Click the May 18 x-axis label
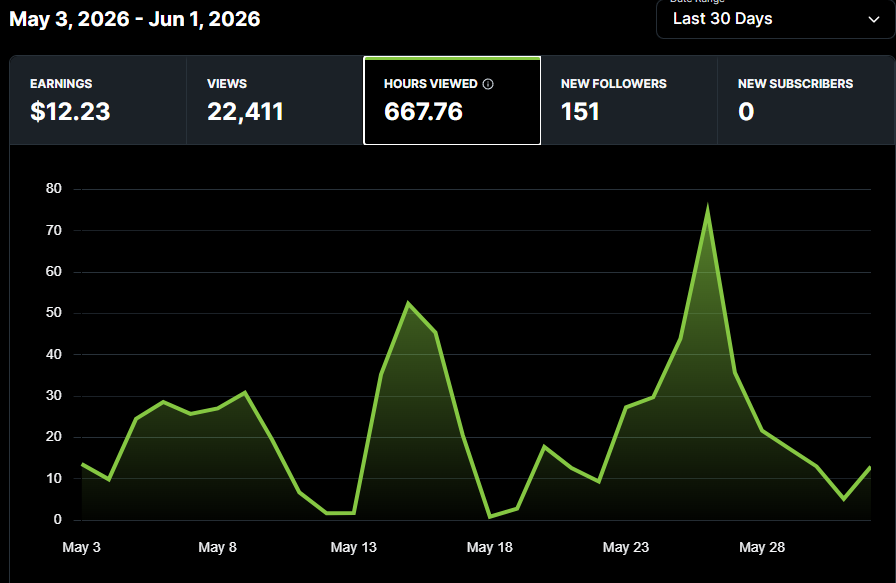This screenshot has height=583, width=896. click(x=490, y=547)
